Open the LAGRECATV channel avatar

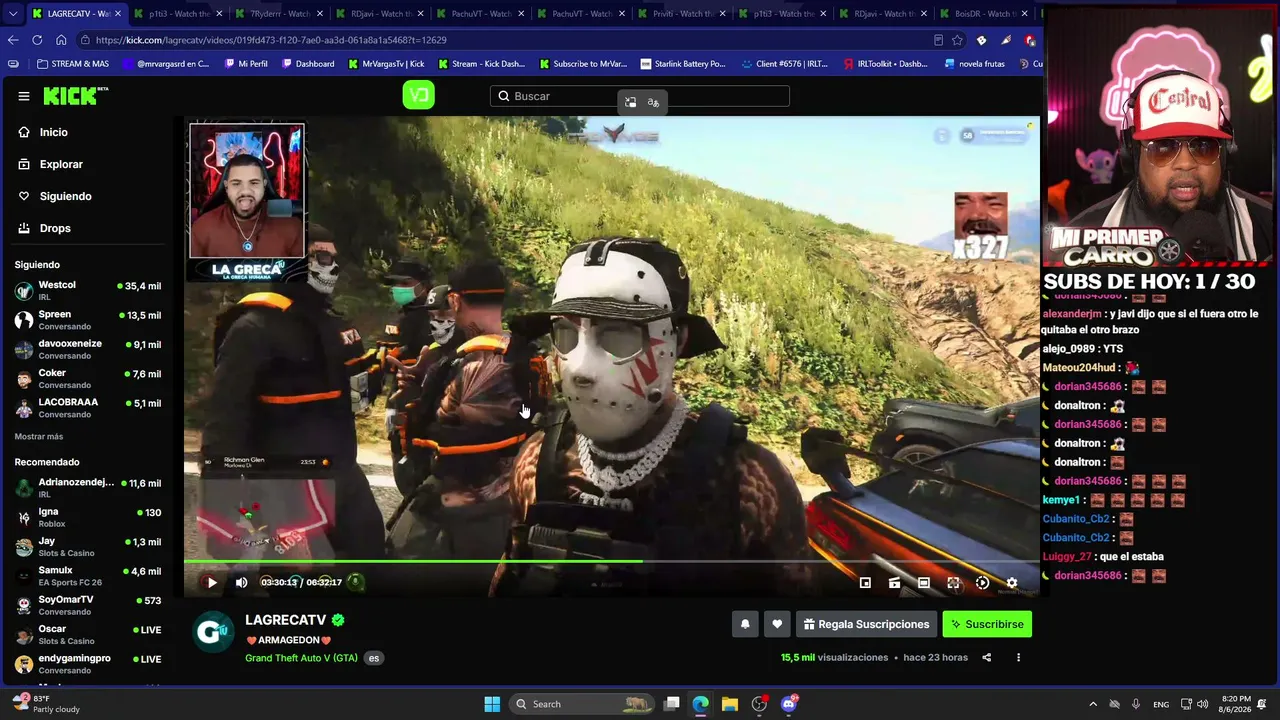click(213, 631)
